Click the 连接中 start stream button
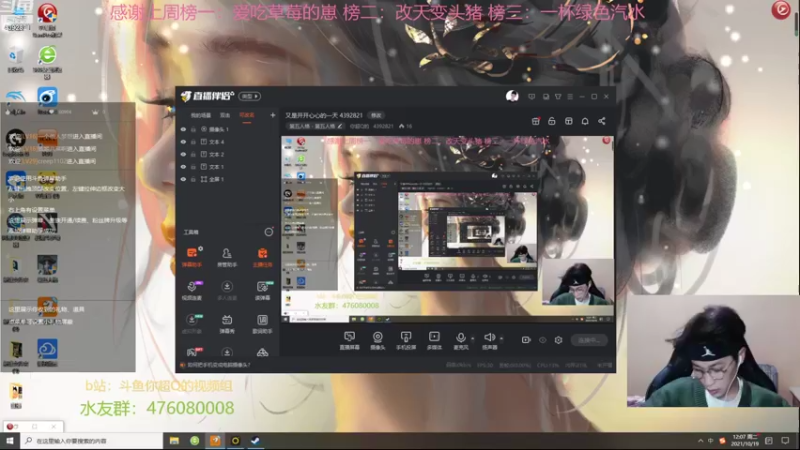This screenshot has height=450, width=800. pyautogui.click(x=589, y=340)
